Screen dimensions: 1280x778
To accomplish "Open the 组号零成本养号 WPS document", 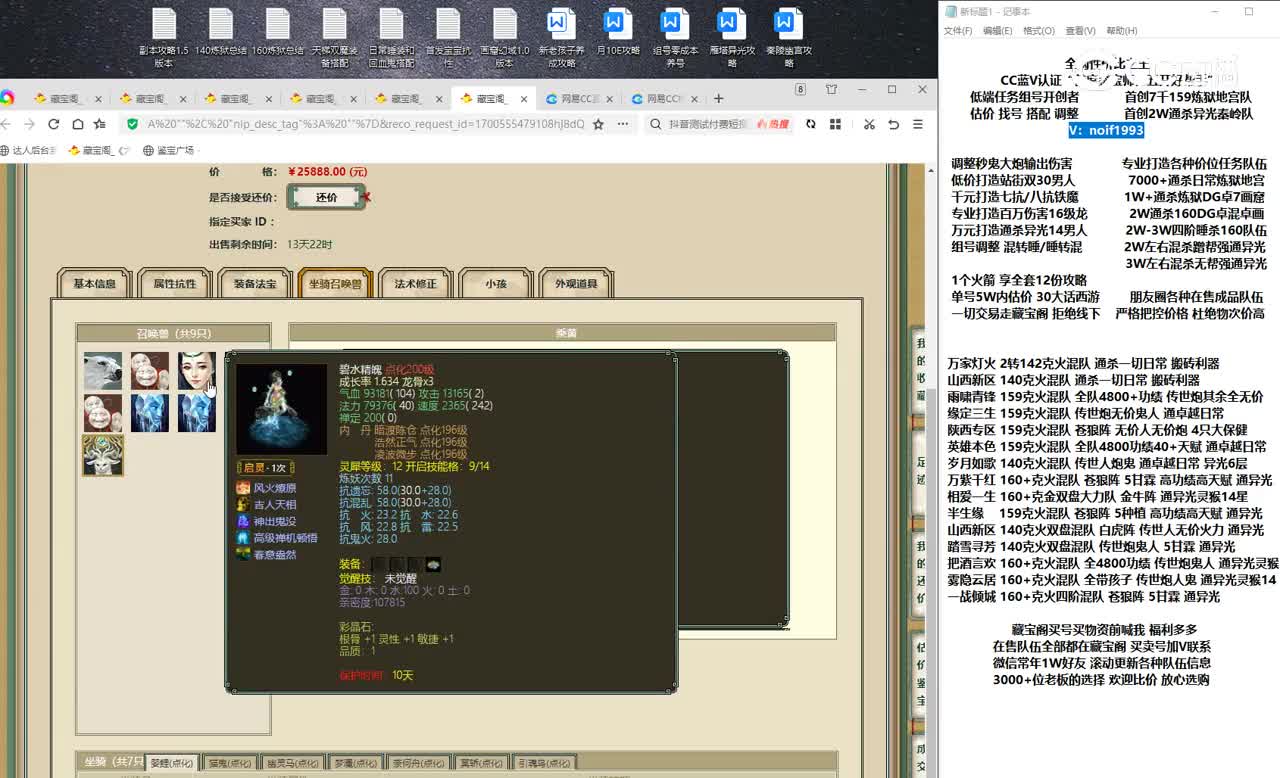I will coord(675,38).
